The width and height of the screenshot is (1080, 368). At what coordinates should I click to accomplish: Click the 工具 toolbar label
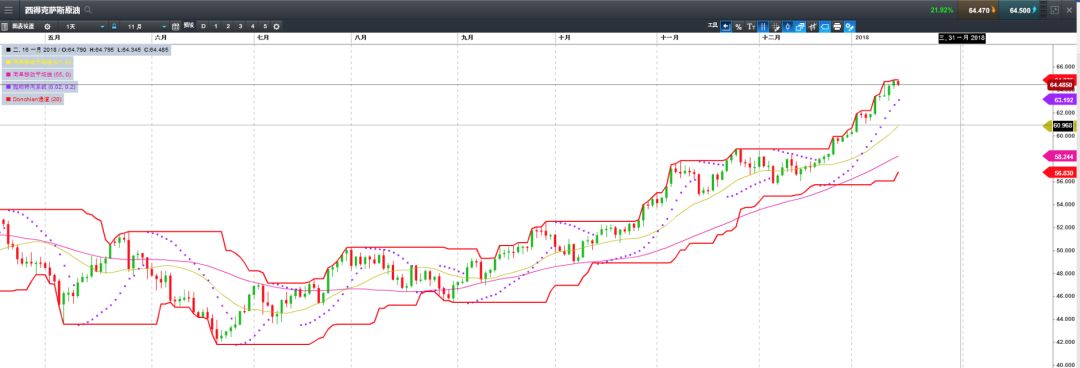(x=713, y=25)
